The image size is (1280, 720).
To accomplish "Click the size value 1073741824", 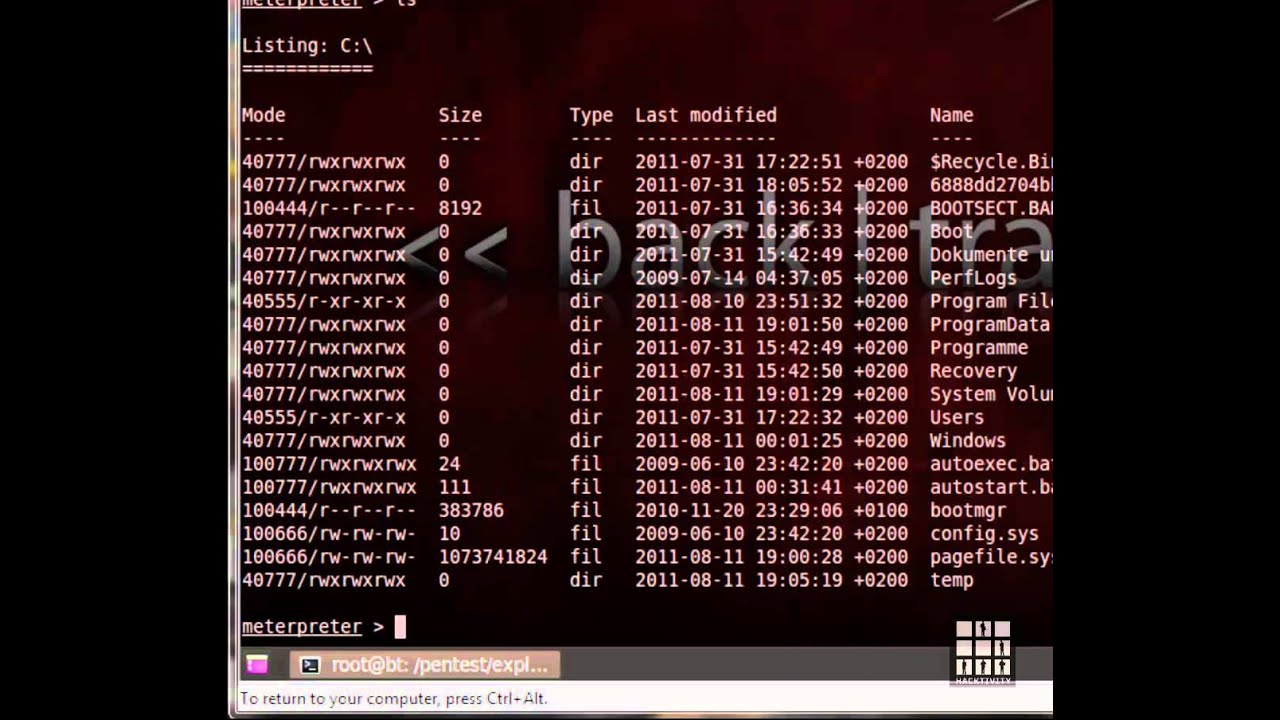I will 493,557.
